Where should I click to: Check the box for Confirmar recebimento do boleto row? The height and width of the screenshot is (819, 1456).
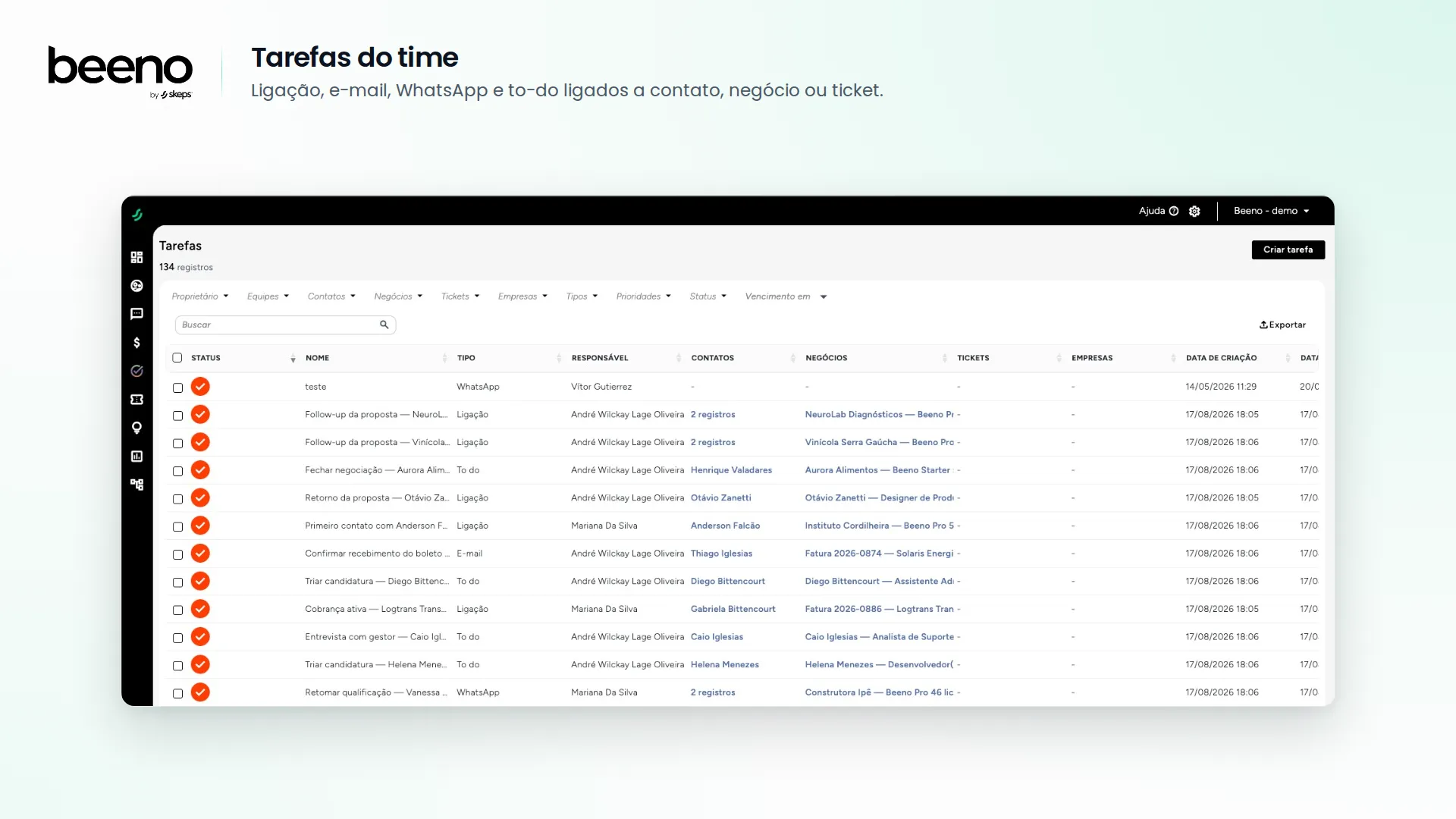tap(178, 554)
